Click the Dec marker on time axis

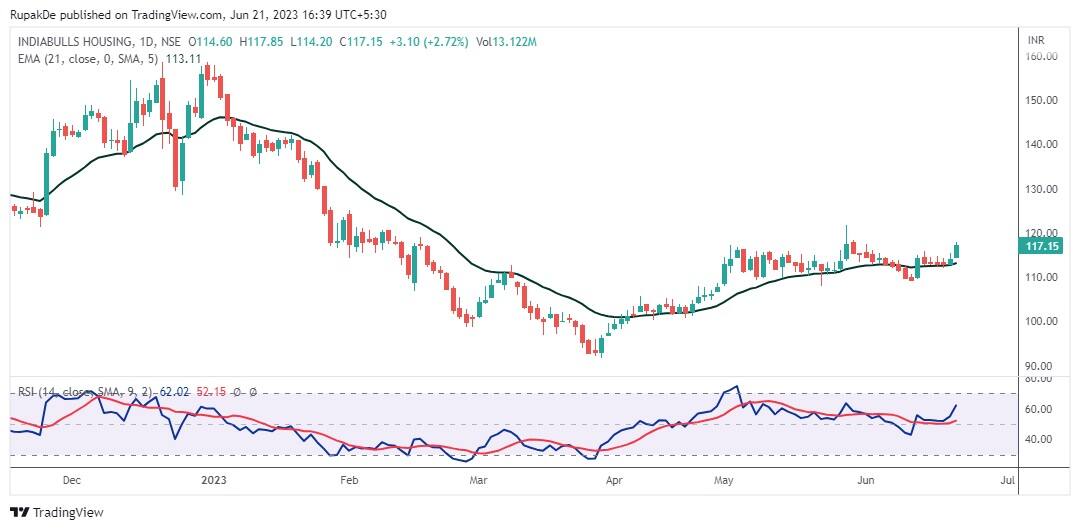72,480
